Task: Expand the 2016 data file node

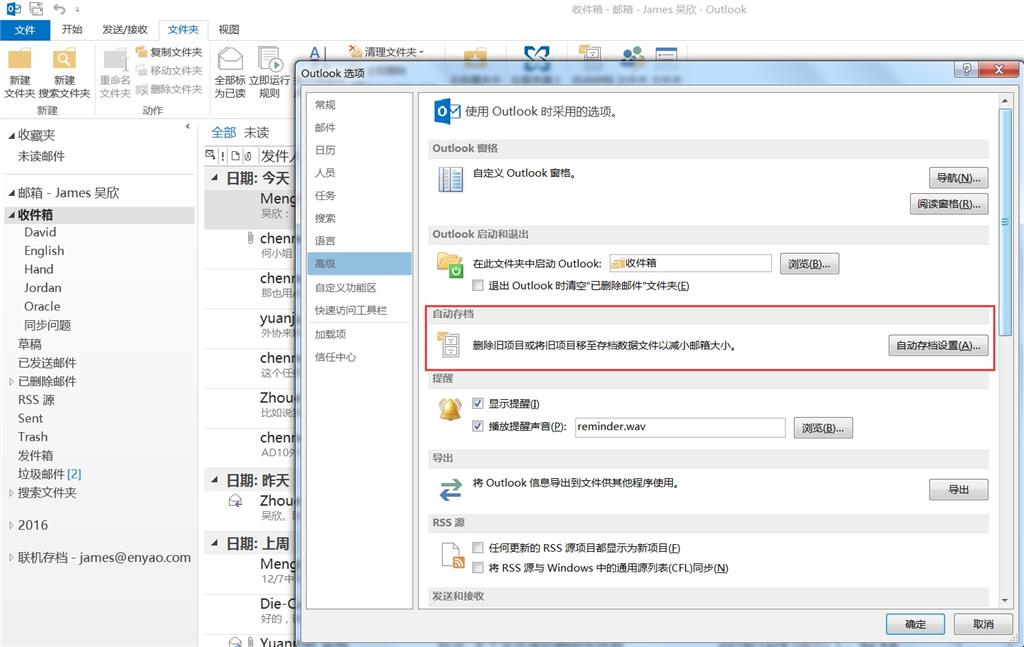Action: pyautogui.click(x=11, y=525)
